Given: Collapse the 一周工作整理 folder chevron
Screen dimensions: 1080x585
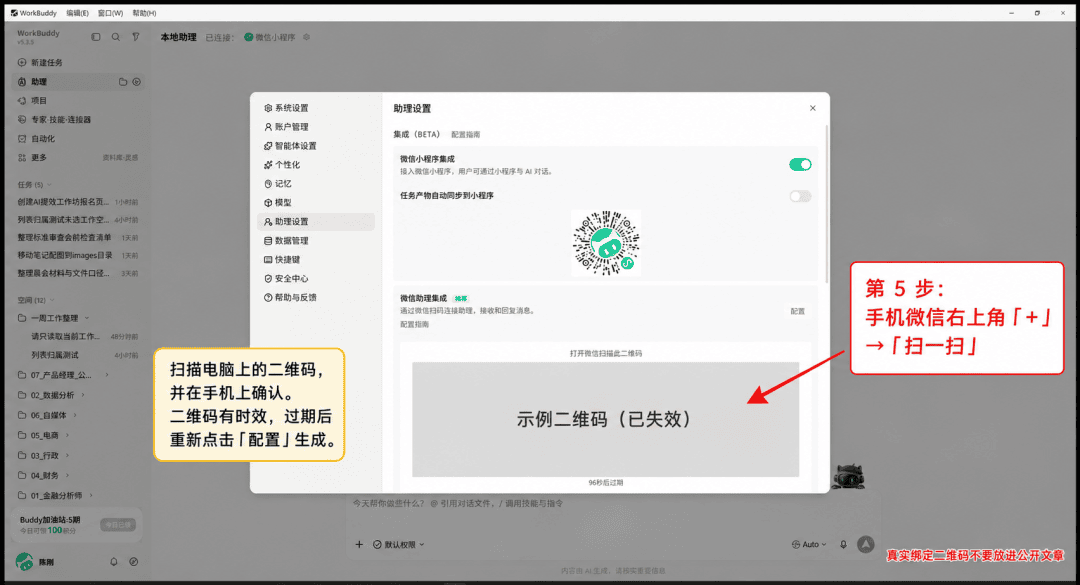Looking at the screenshot, I should point(87,318).
